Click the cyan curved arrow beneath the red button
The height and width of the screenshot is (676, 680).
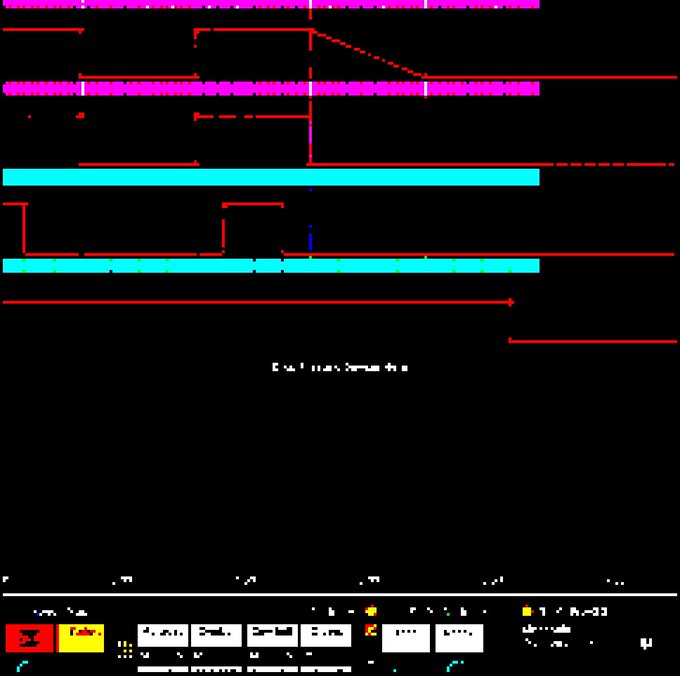click(22, 666)
